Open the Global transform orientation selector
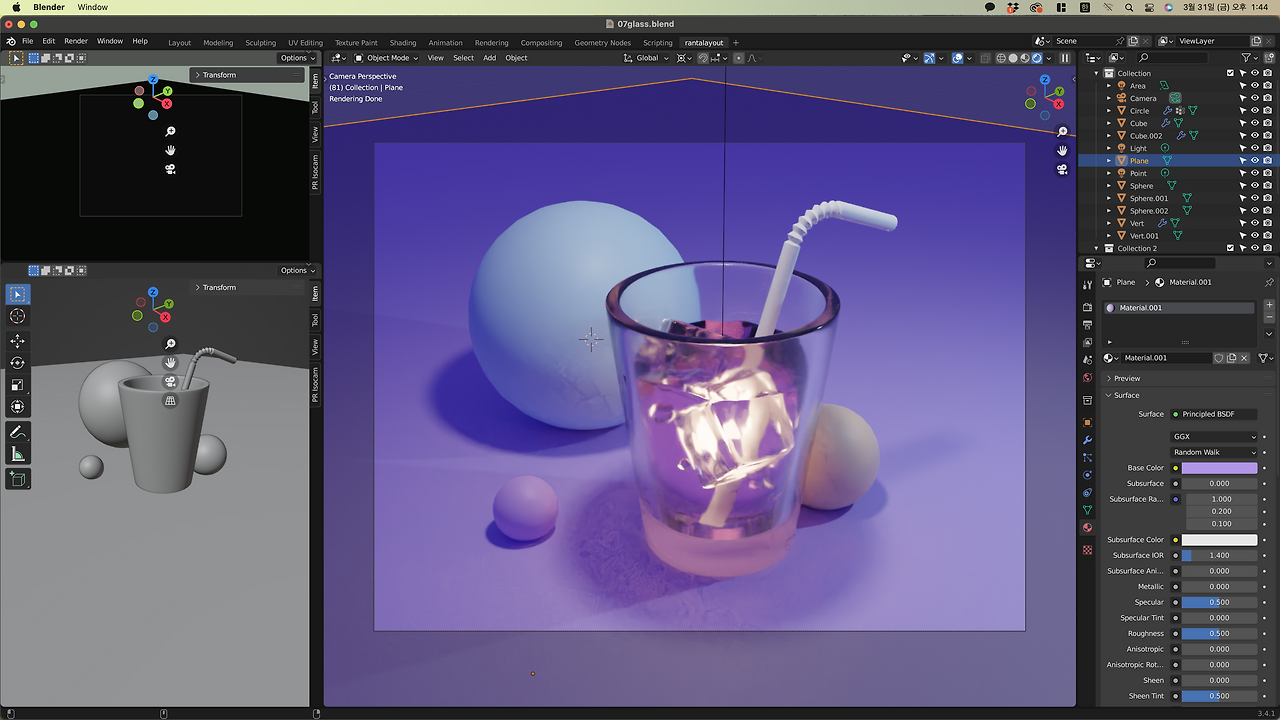1280x720 pixels. point(647,58)
